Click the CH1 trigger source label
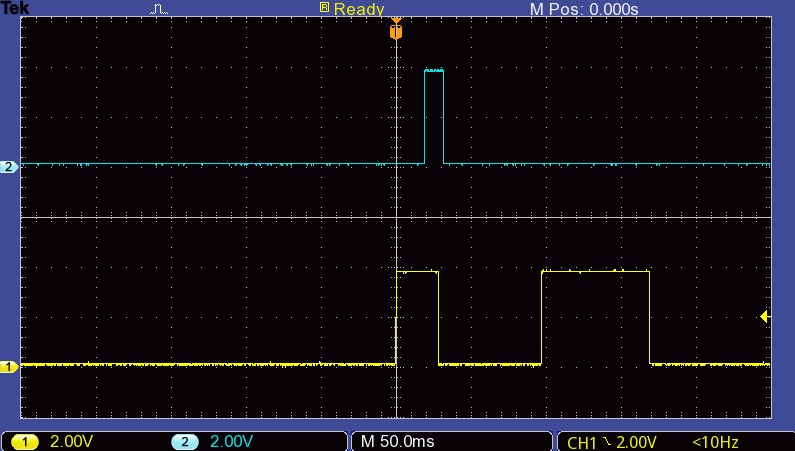Image resolution: width=795 pixels, height=451 pixels. pos(582,443)
